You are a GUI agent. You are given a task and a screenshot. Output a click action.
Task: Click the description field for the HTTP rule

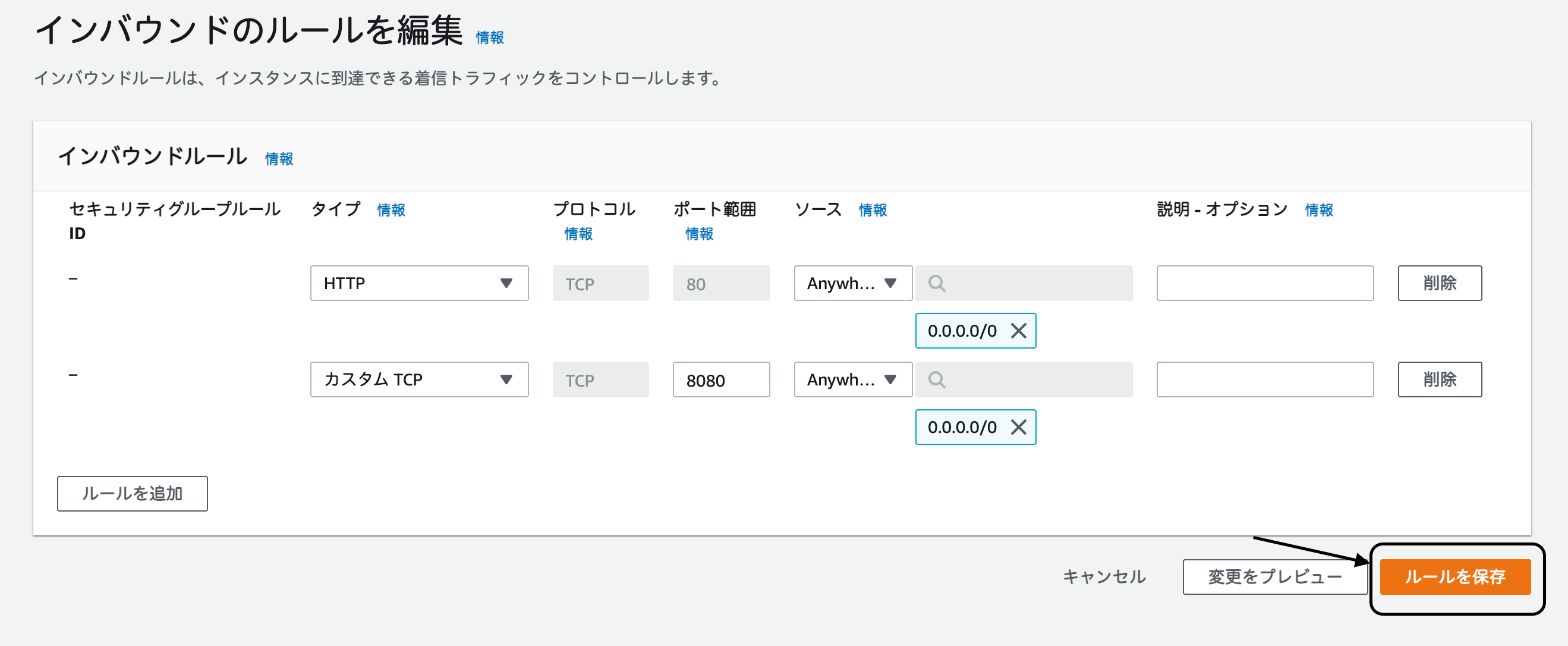click(x=1265, y=283)
